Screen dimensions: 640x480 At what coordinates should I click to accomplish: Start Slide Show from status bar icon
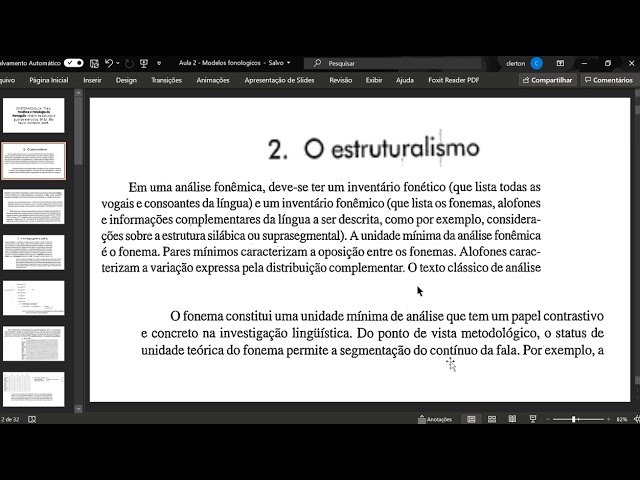(533, 419)
